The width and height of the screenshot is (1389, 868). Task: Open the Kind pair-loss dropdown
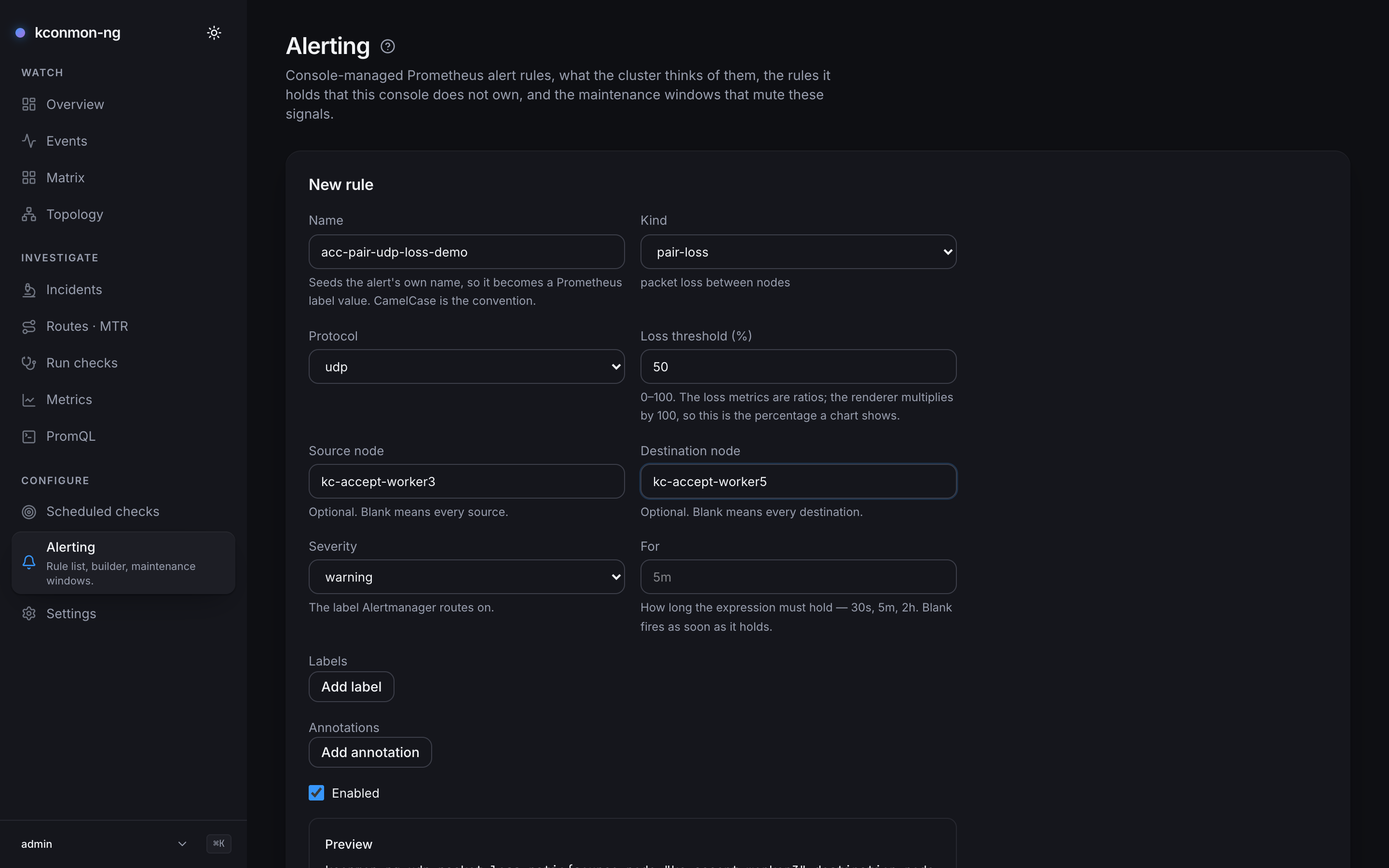click(798, 252)
